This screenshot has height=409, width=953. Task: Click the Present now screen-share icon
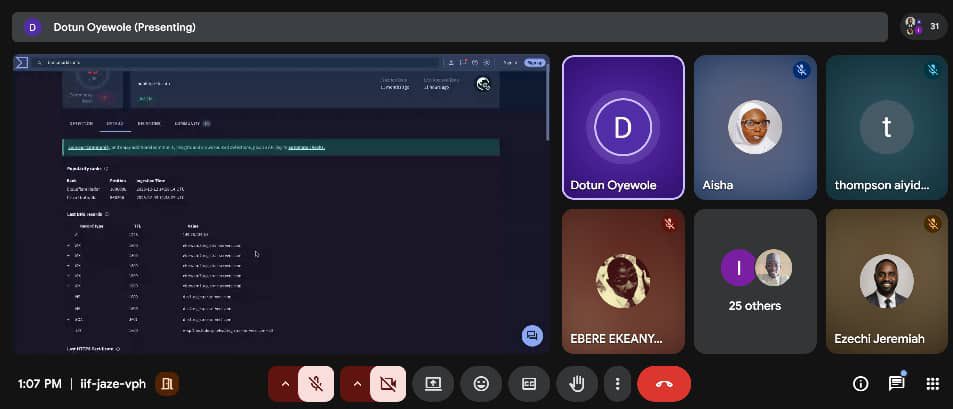click(x=433, y=384)
